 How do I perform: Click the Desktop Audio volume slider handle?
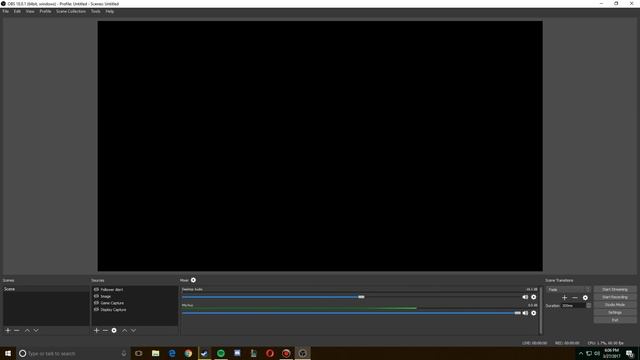click(361, 297)
